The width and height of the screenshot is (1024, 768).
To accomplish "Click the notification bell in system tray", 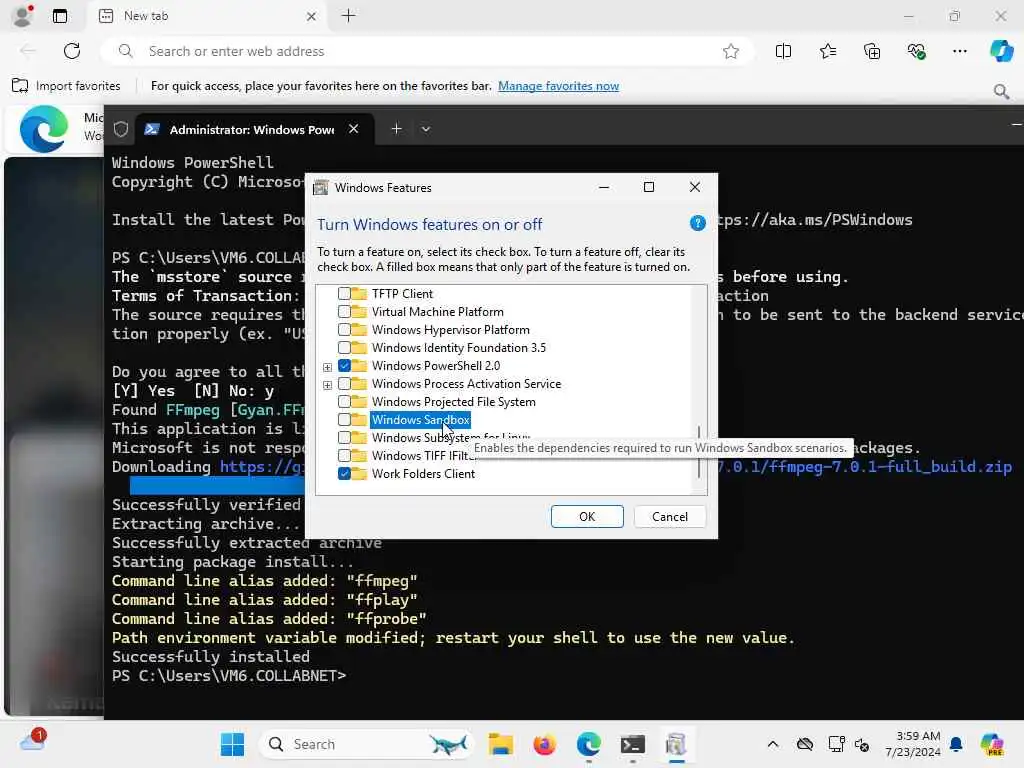I will pos(956,744).
